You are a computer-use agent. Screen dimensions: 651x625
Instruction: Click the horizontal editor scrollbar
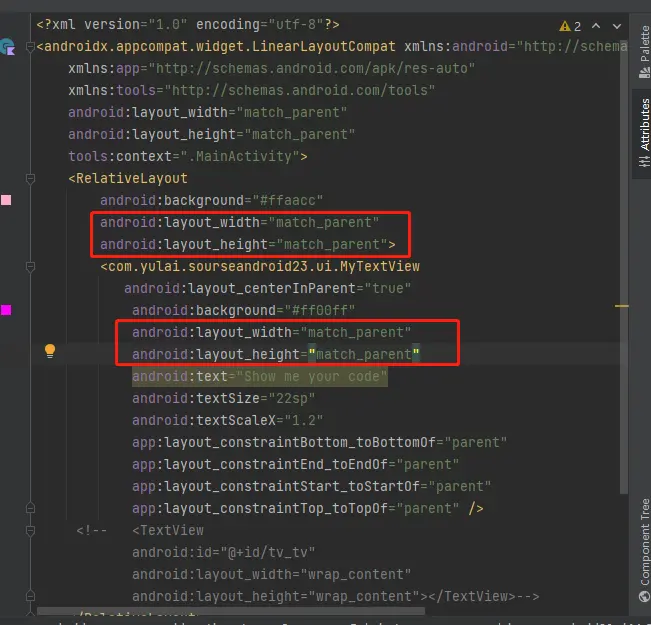click(231, 611)
